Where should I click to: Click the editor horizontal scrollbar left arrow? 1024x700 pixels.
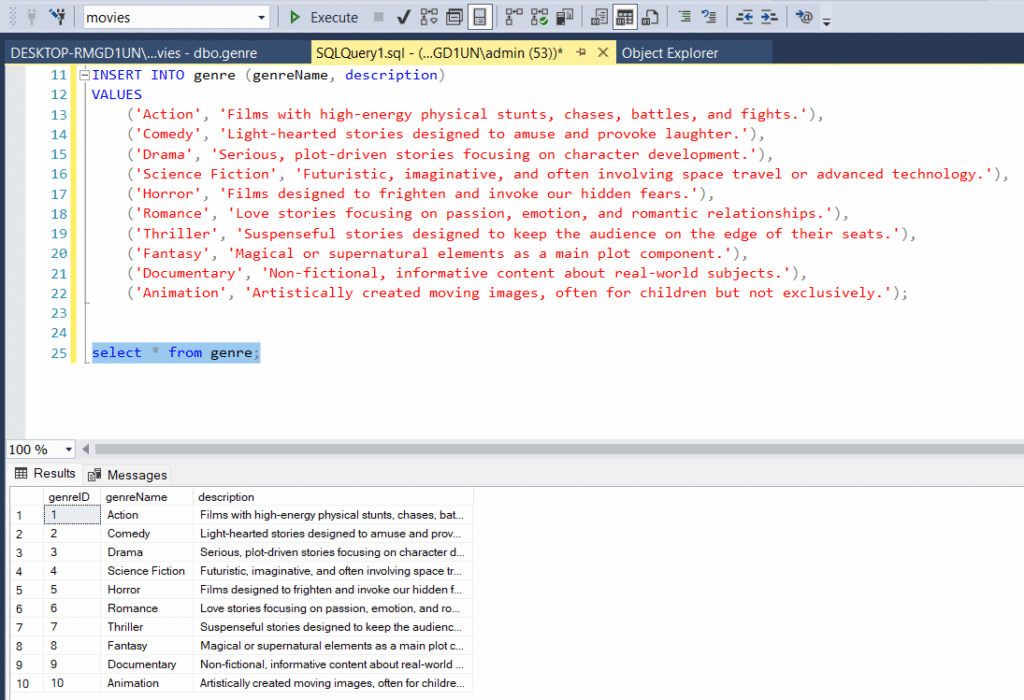(85, 449)
